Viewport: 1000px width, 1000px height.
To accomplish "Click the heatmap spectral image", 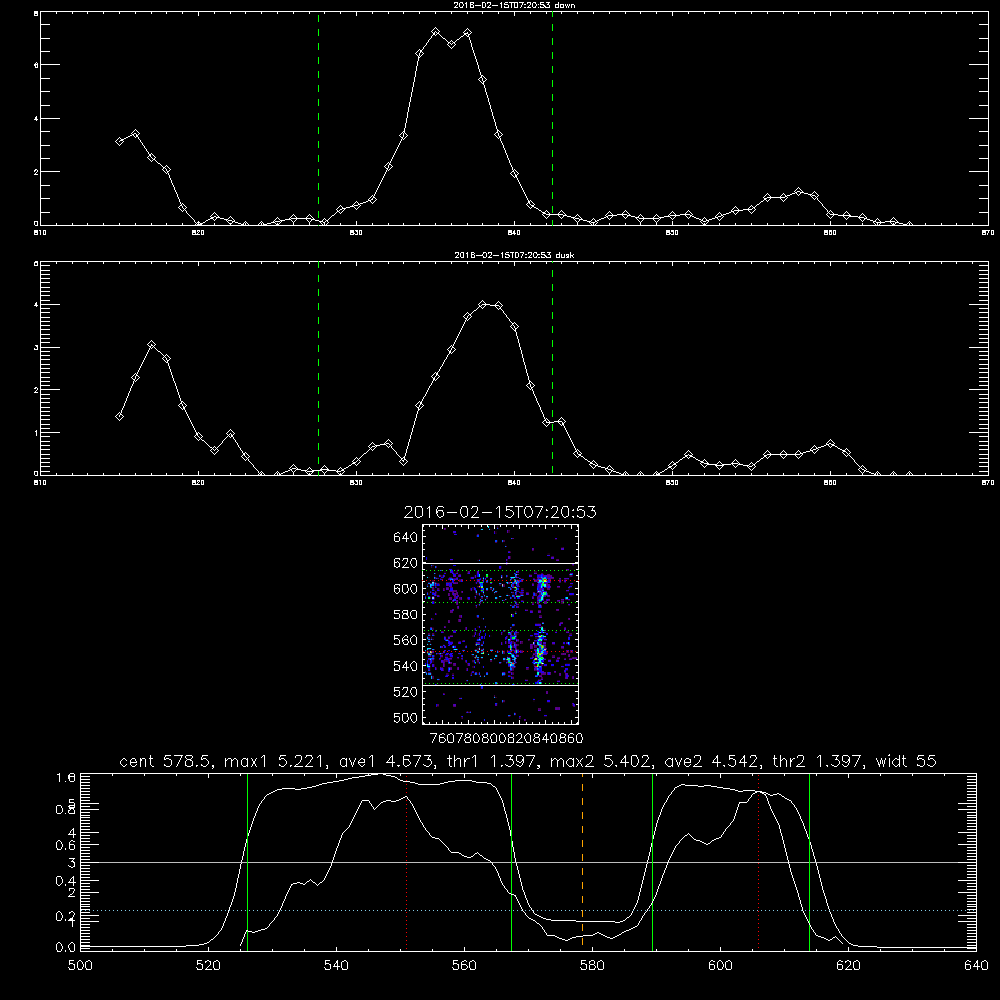I will tap(501, 624).
